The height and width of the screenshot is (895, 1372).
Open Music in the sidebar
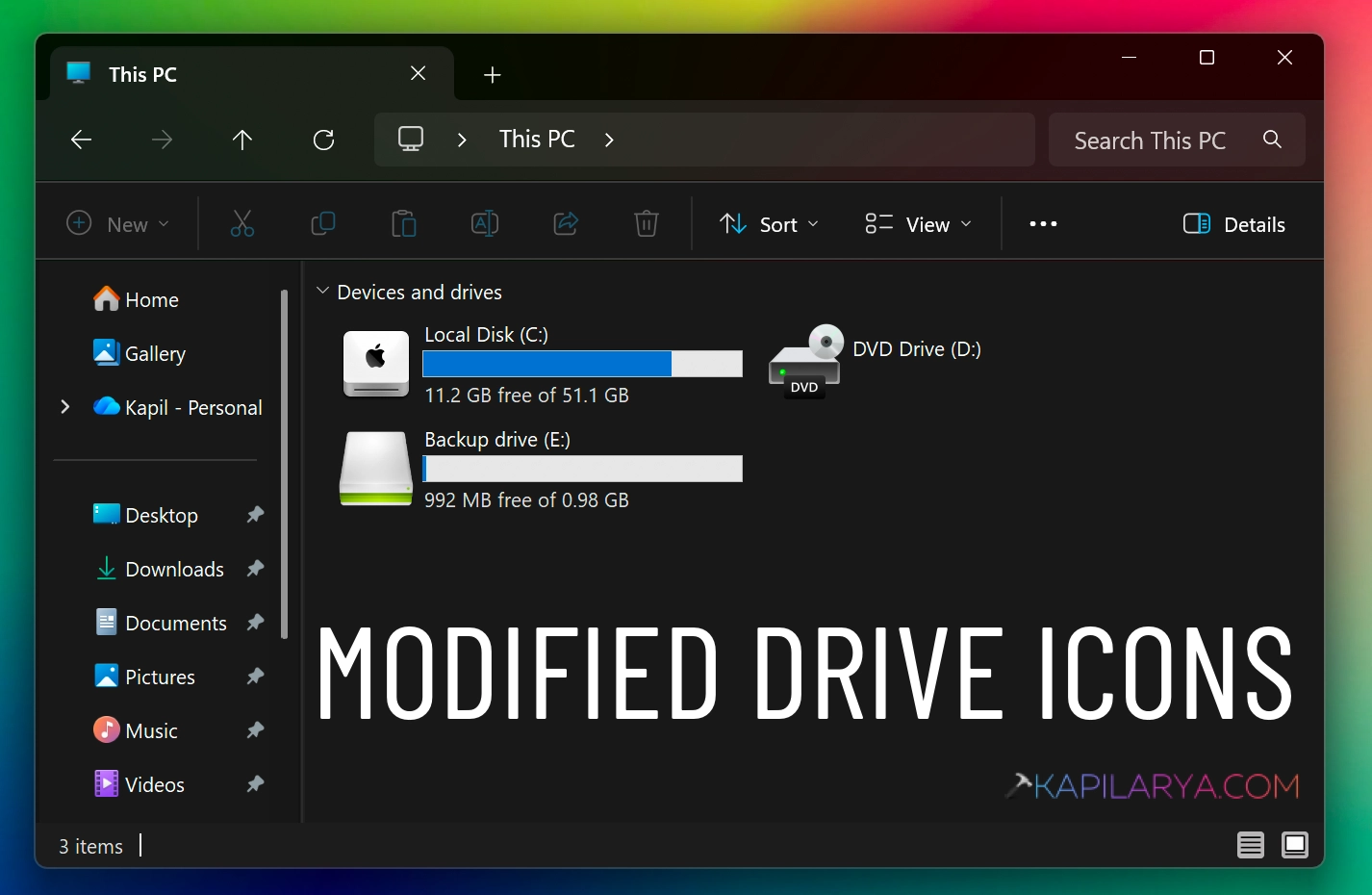(136, 730)
